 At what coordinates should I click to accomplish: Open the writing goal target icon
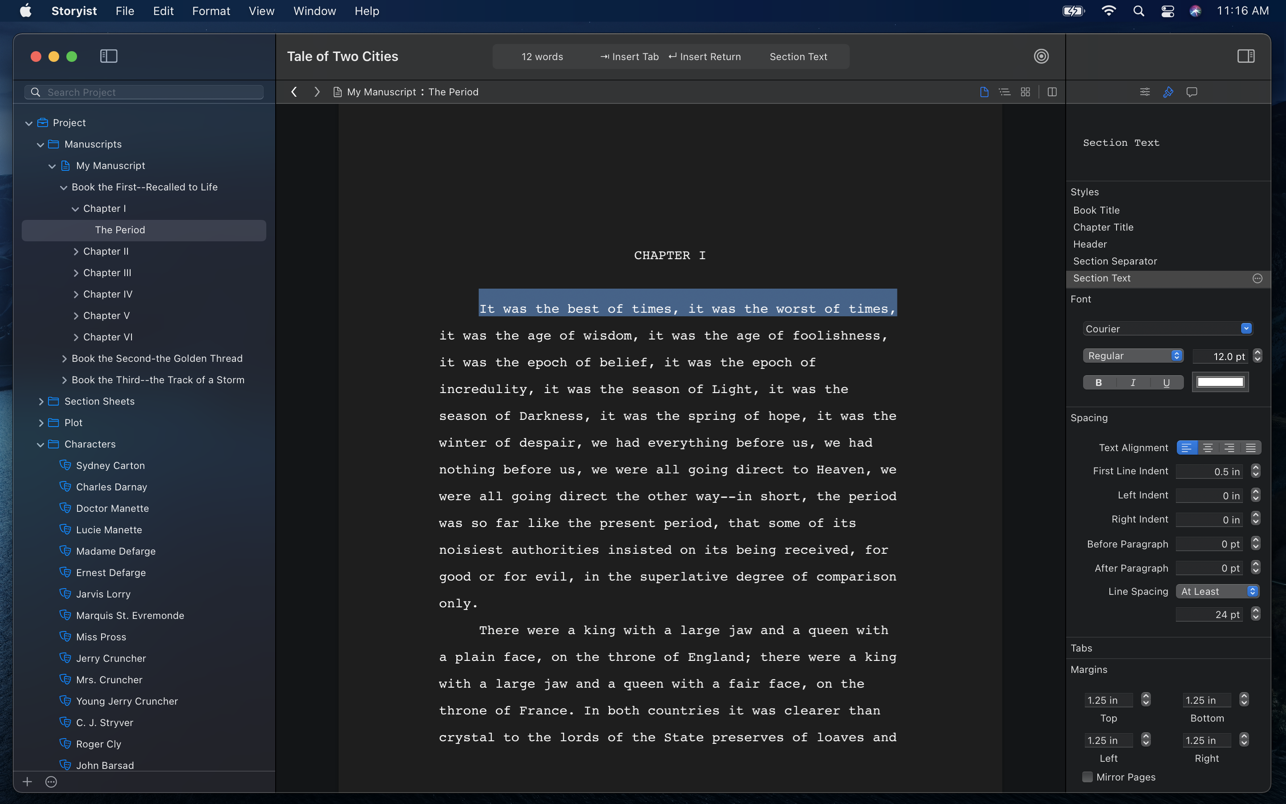[x=1041, y=57]
